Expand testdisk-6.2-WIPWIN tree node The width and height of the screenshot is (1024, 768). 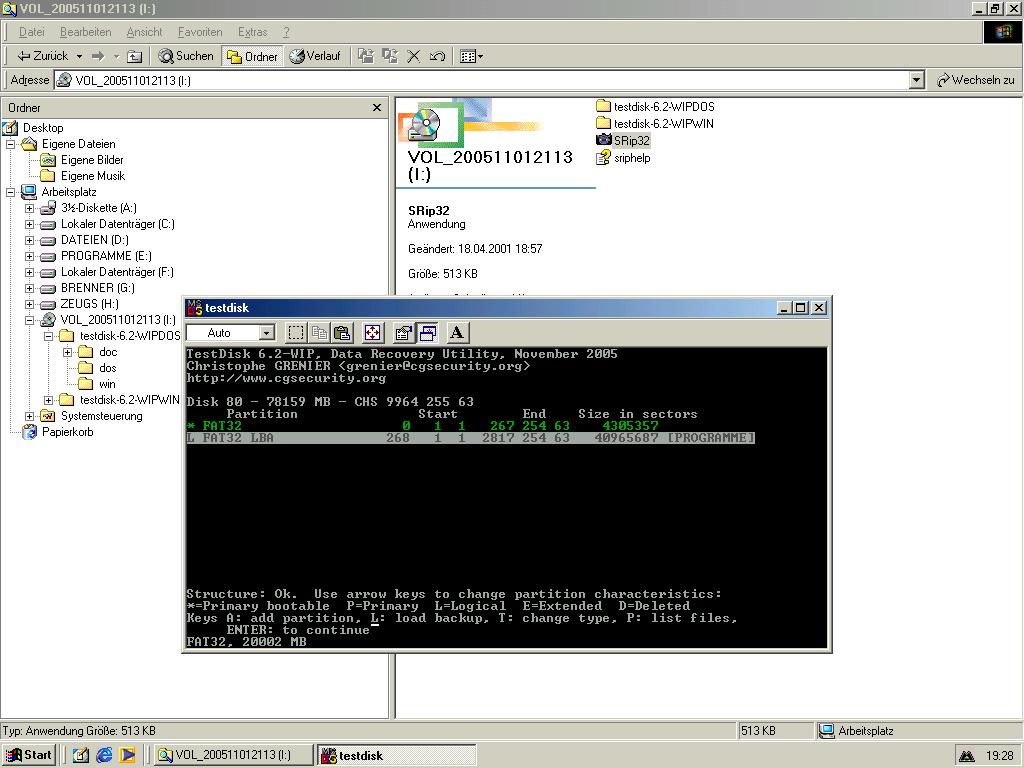pos(48,400)
